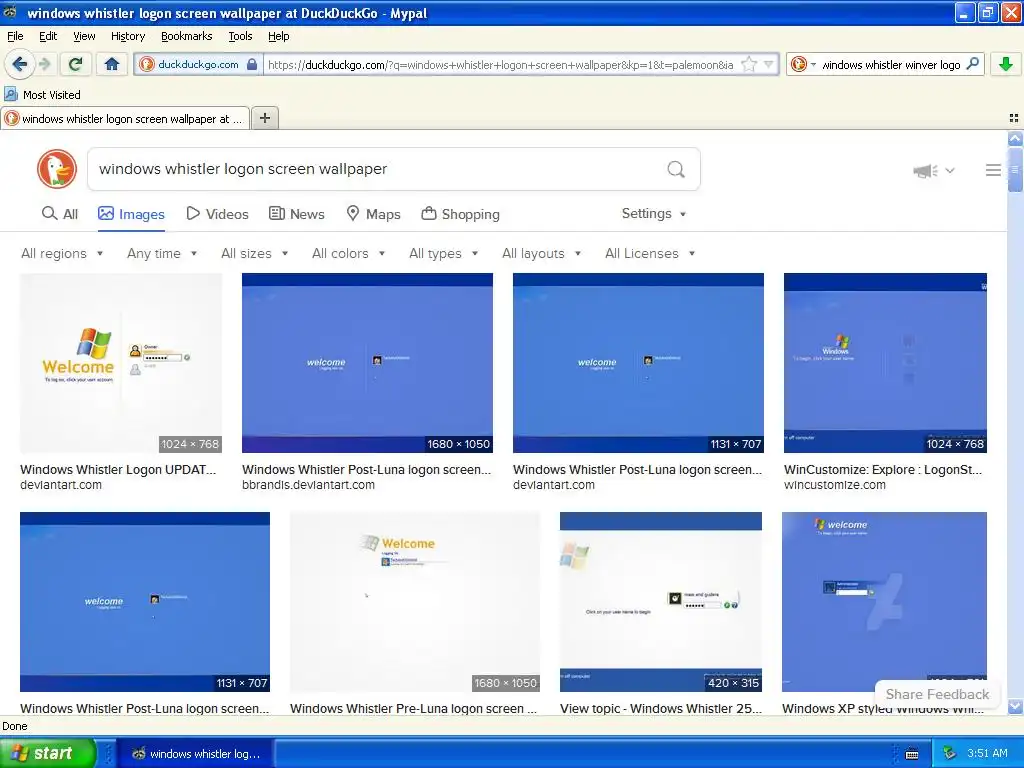The height and width of the screenshot is (768, 1024).
Task: Open the Pre-Luna logon screen thumbnail
Action: (x=415, y=602)
